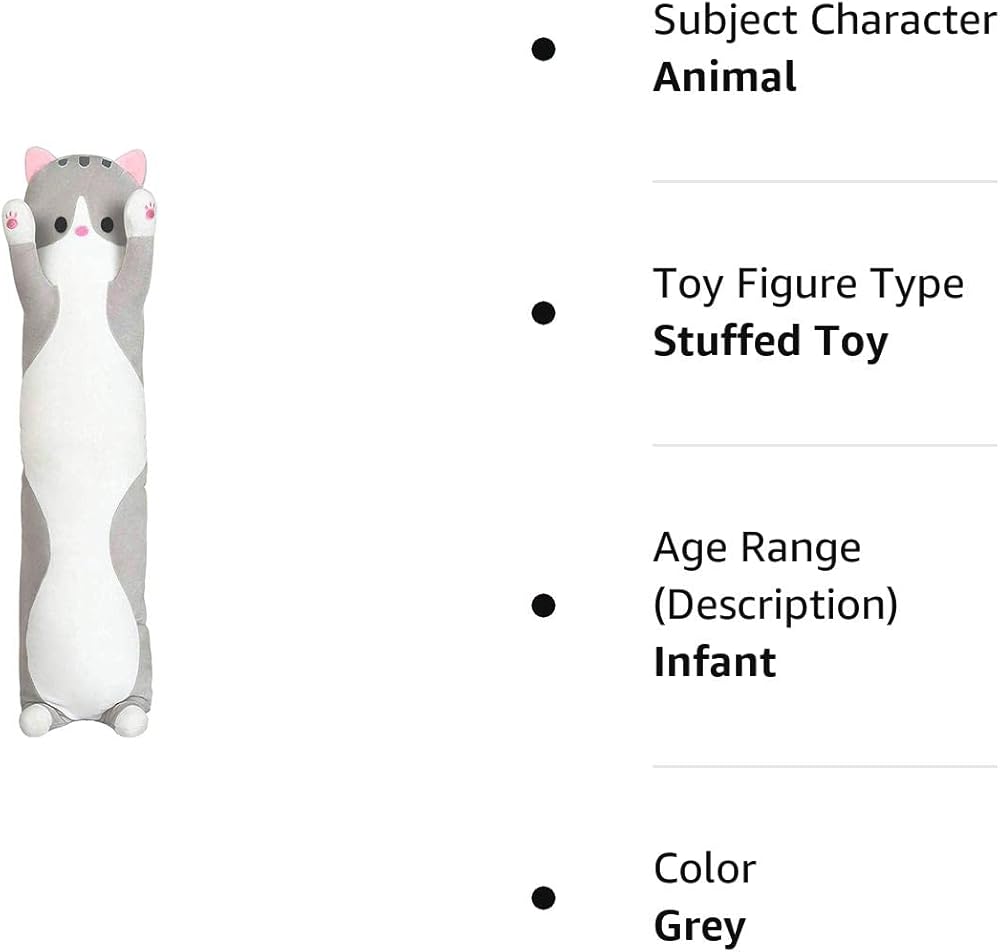Select the "Color" attribute label

[704, 868]
